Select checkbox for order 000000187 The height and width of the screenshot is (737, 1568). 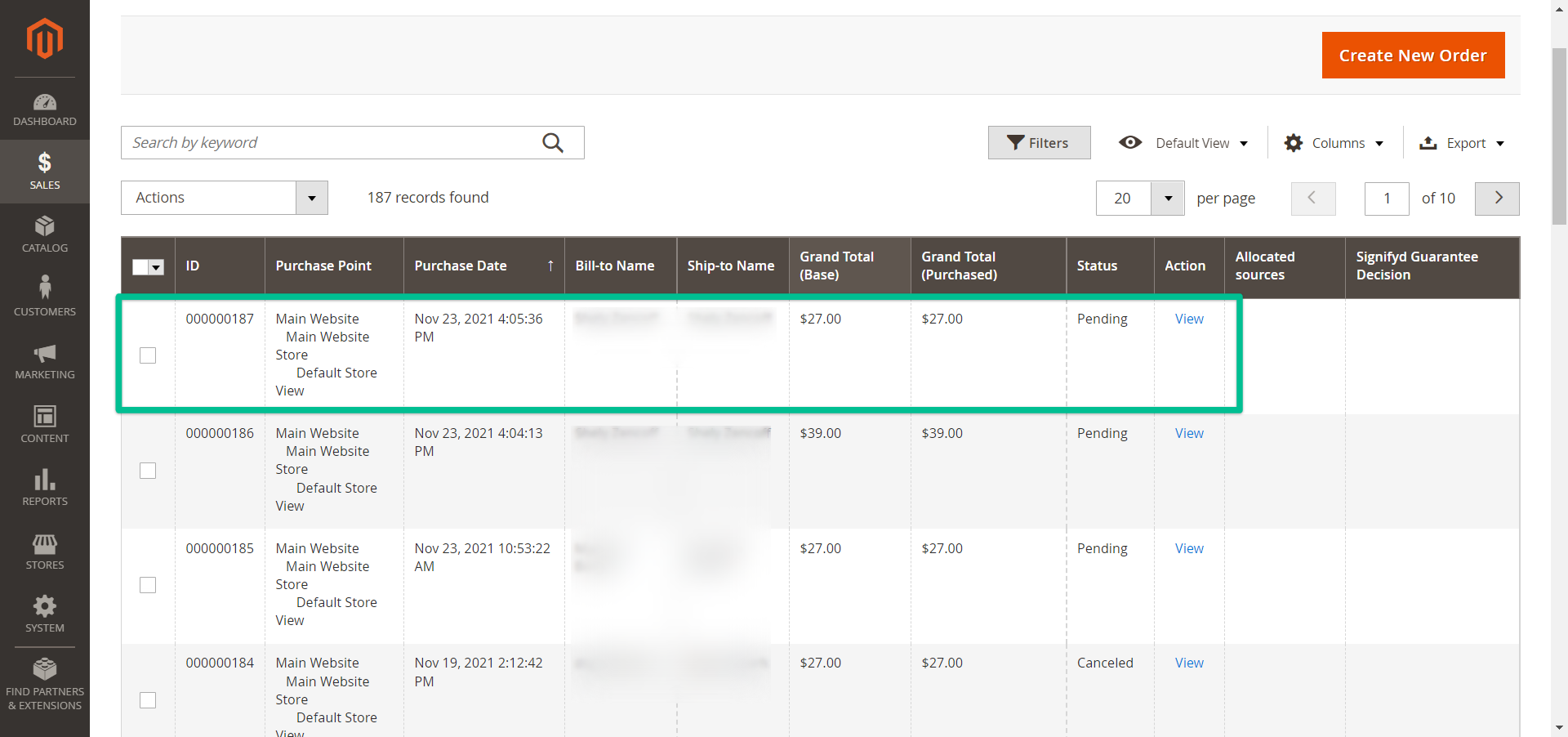point(148,355)
